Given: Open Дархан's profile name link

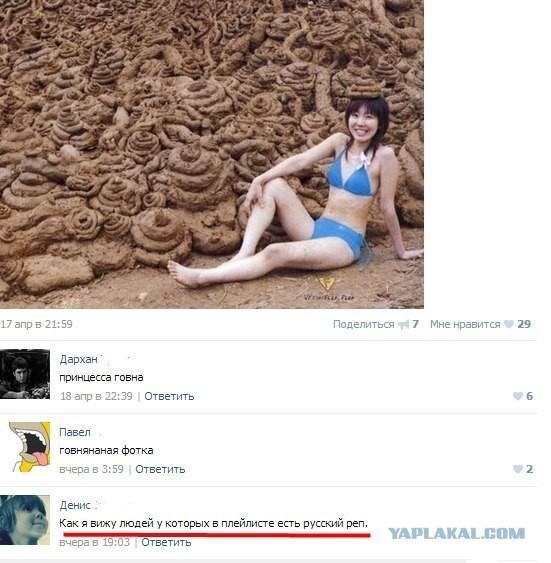Looking at the screenshot, I should [x=79, y=359].
